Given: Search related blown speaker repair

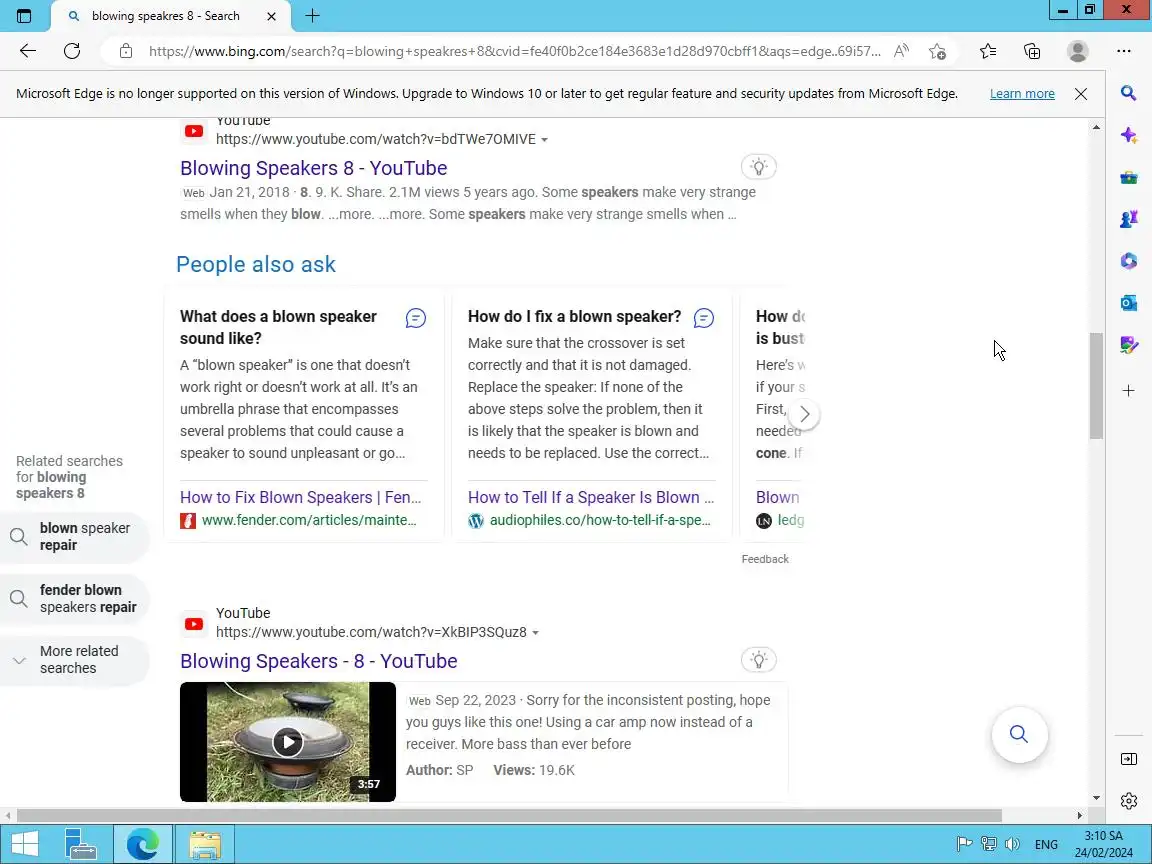Looking at the screenshot, I should pyautogui.click(x=74, y=537).
